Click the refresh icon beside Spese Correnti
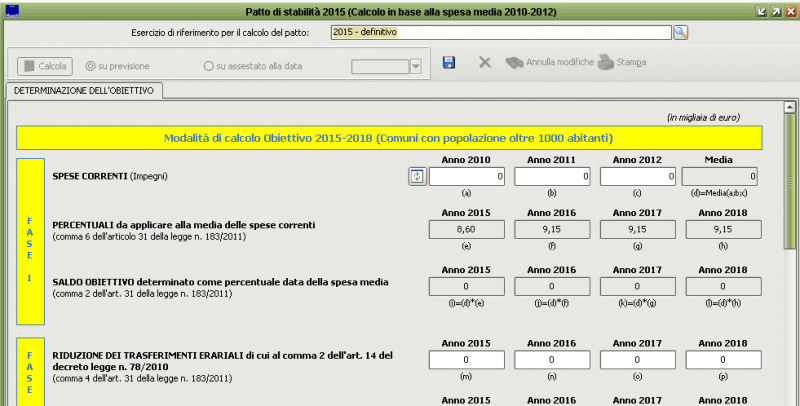The image size is (800, 406). click(x=418, y=177)
